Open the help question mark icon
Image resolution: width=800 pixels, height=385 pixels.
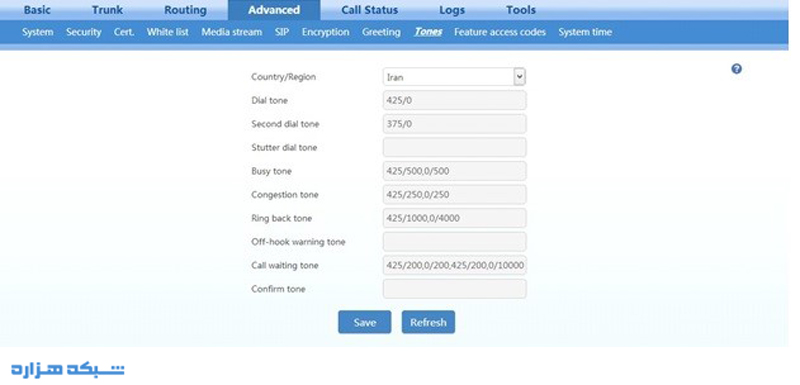pos(736,69)
